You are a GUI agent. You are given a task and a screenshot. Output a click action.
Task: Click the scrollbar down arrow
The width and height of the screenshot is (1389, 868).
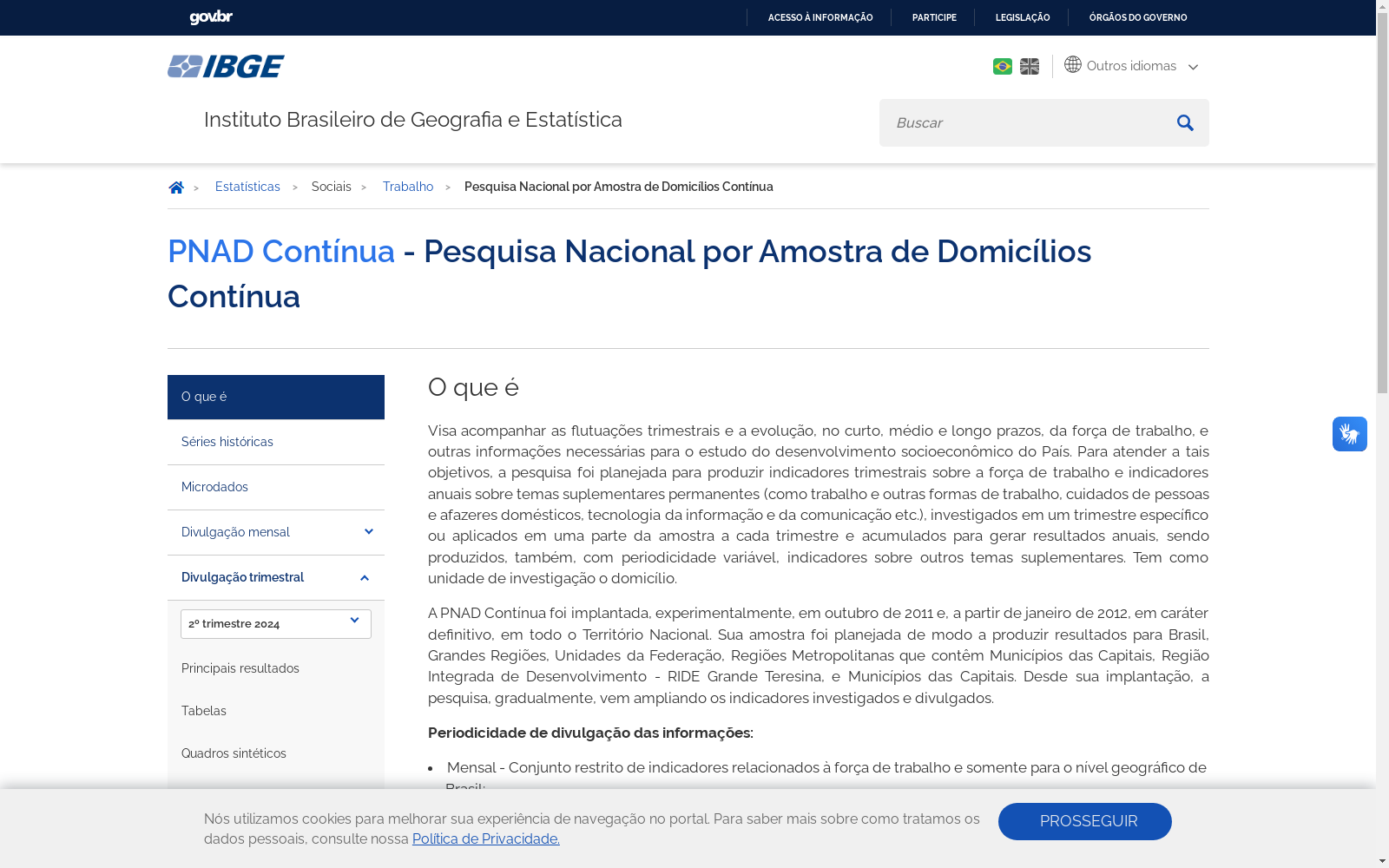1382,861
